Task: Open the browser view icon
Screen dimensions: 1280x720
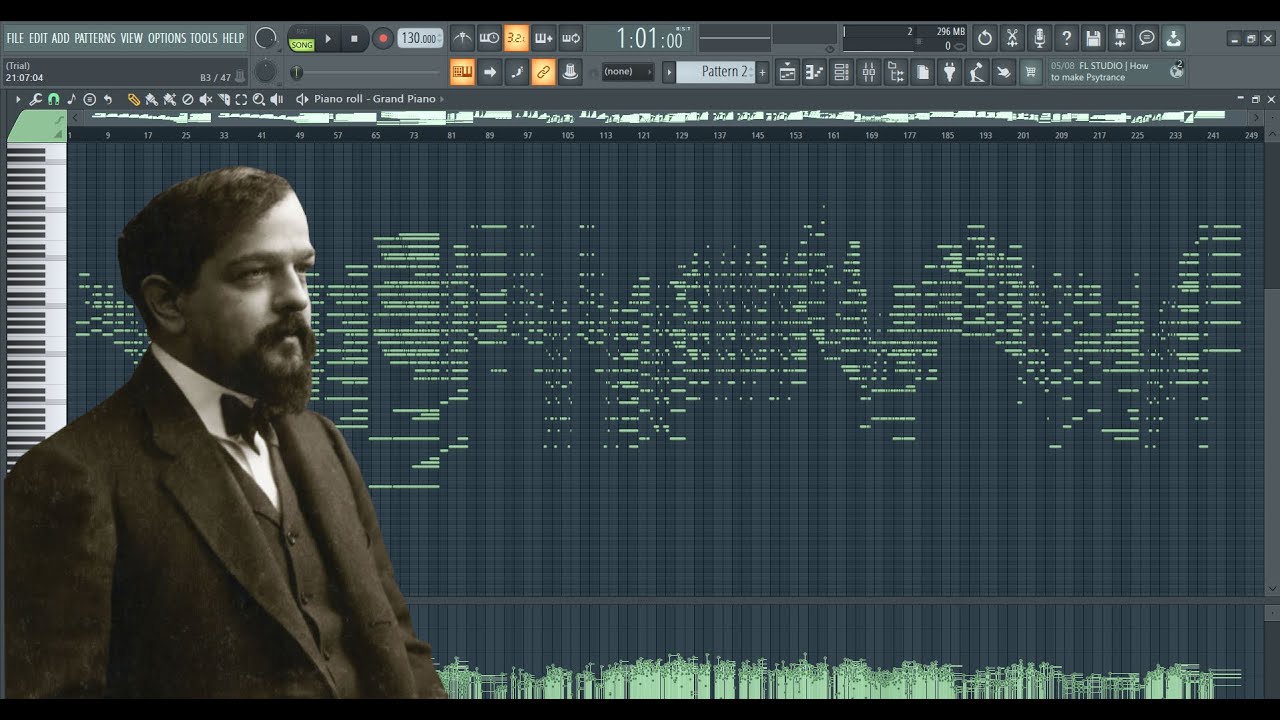Action: (x=895, y=72)
